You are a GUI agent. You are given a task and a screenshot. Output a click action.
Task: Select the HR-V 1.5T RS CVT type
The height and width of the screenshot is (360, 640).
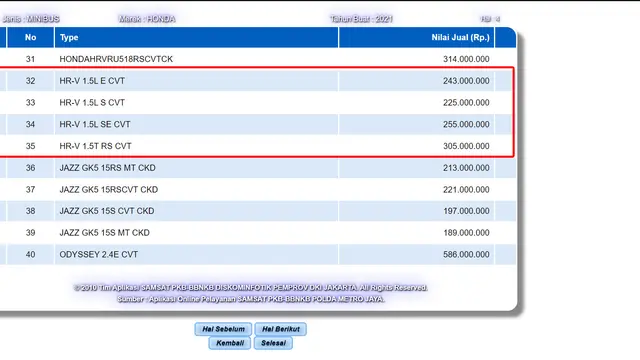pyautogui.click(x=96, y=146)
